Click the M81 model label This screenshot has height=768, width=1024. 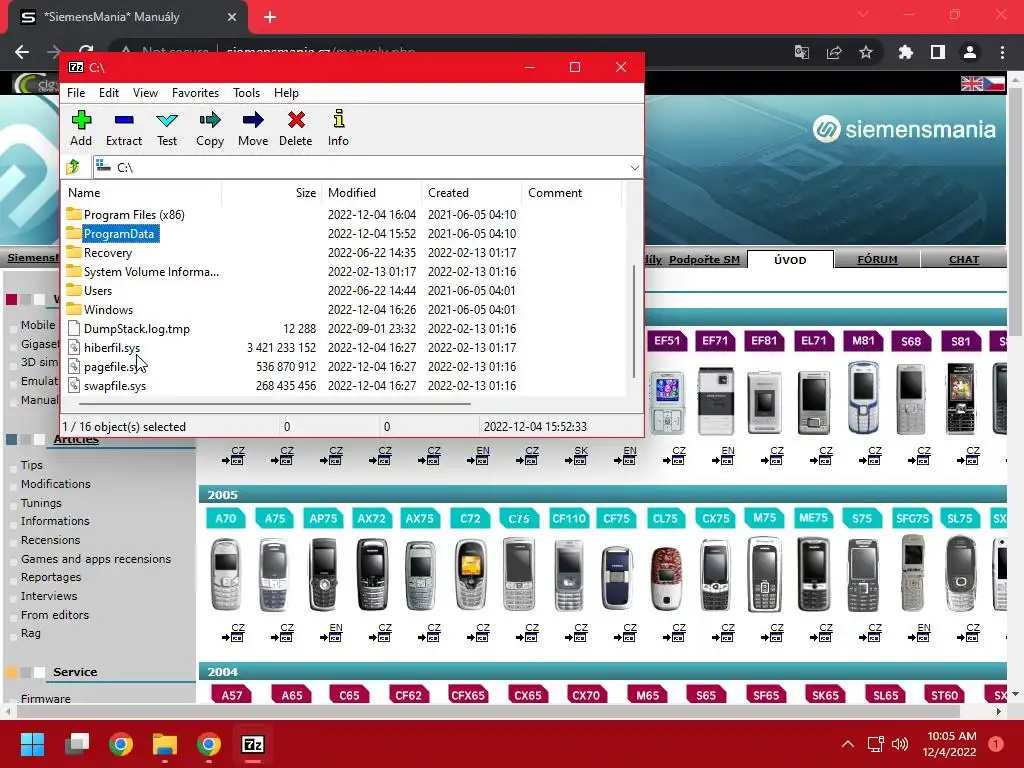point(863,341)
